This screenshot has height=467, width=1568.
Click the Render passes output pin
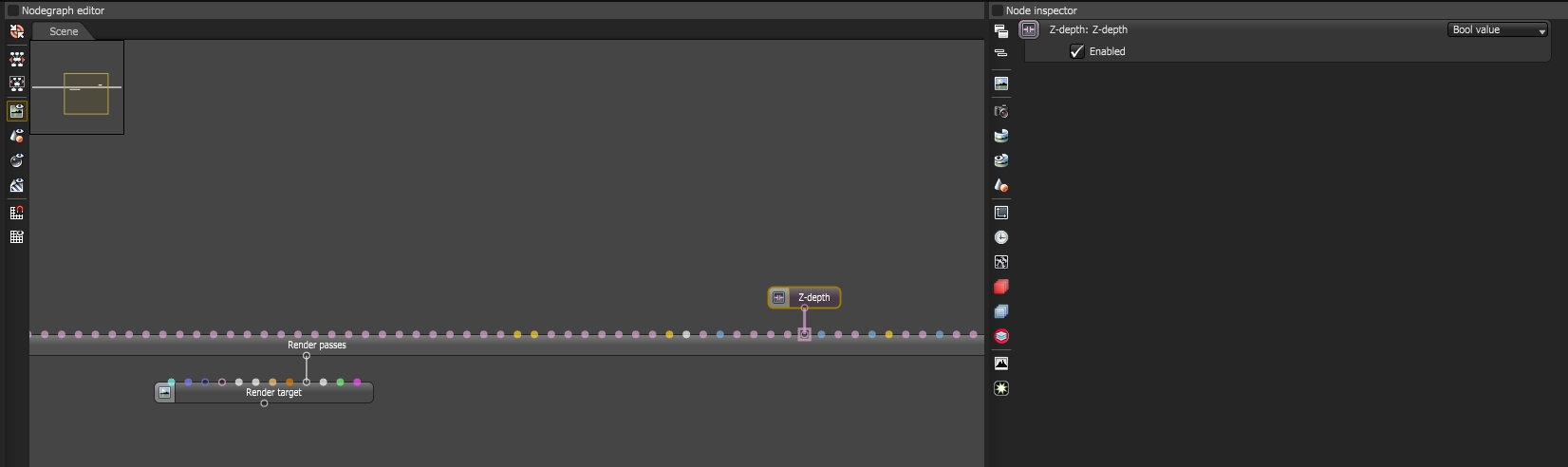pyautogui.click(x=307, y=356)
